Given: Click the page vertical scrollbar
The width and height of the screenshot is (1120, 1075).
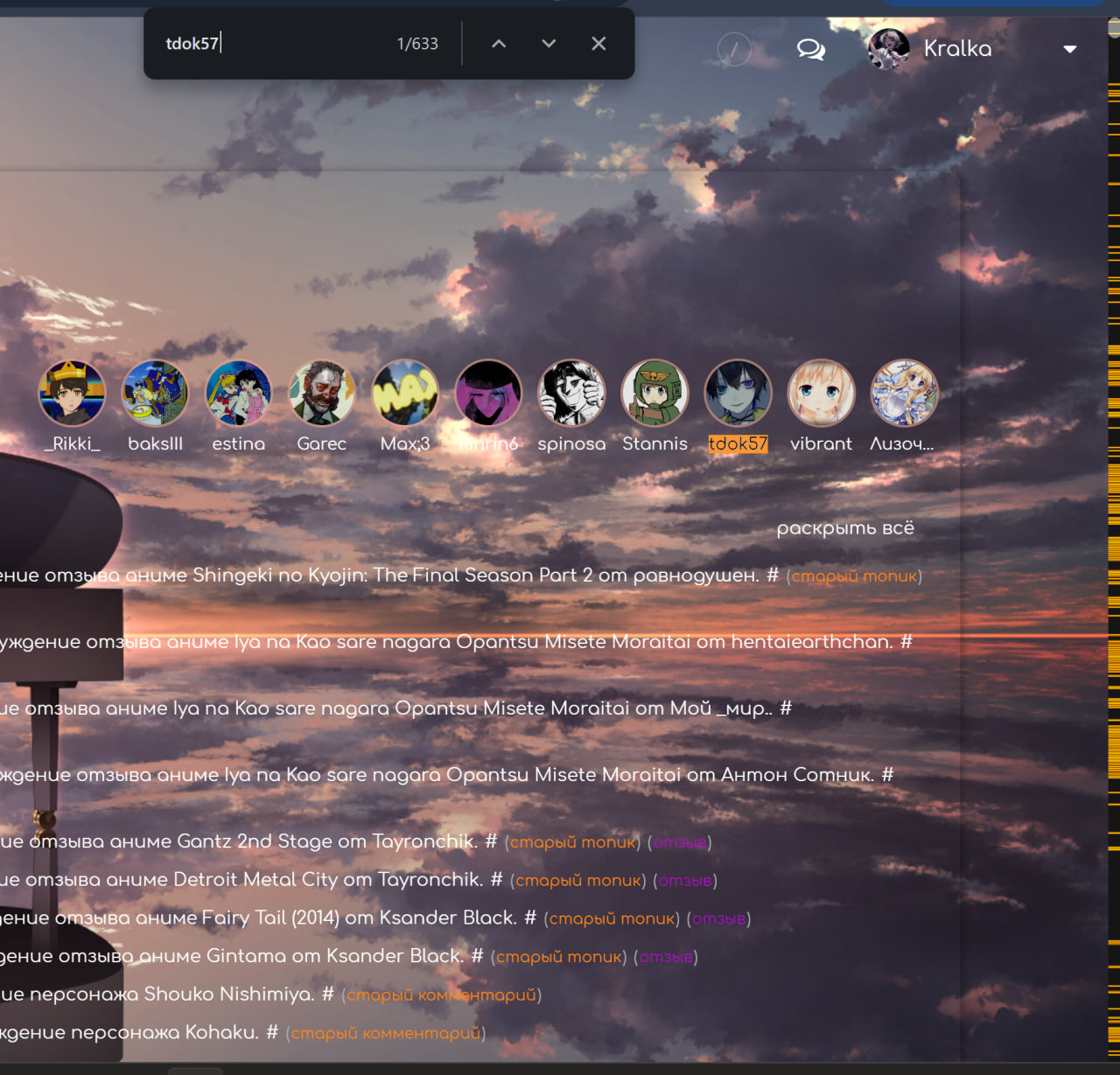Looking at the screenshot, I should 1114,525.
